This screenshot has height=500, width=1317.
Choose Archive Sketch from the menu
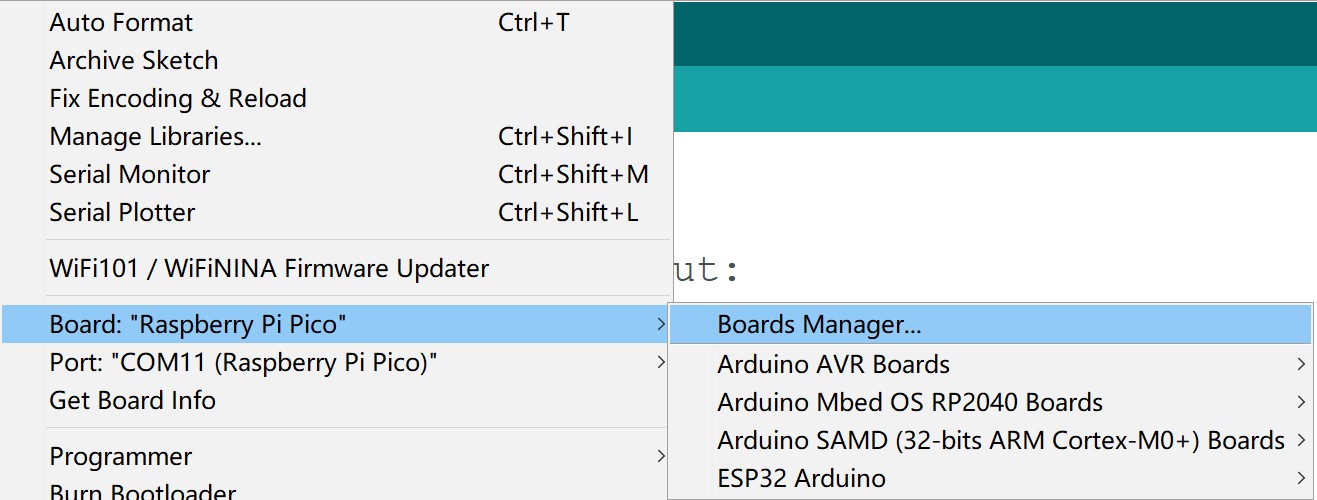tap(336, 61)
